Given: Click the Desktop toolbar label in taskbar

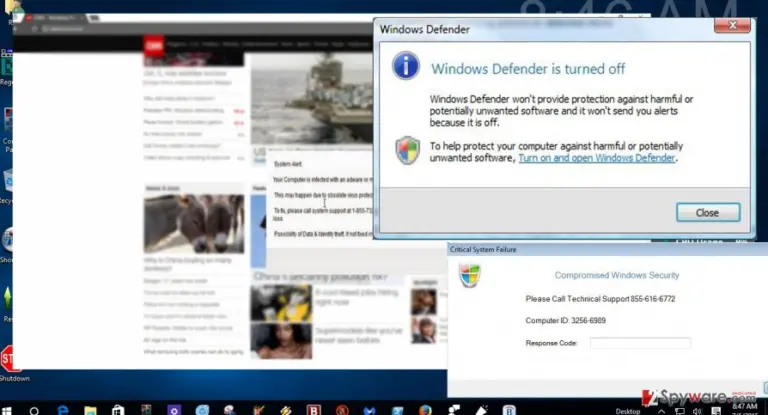Looking at the screenshot, I should 628,411.
